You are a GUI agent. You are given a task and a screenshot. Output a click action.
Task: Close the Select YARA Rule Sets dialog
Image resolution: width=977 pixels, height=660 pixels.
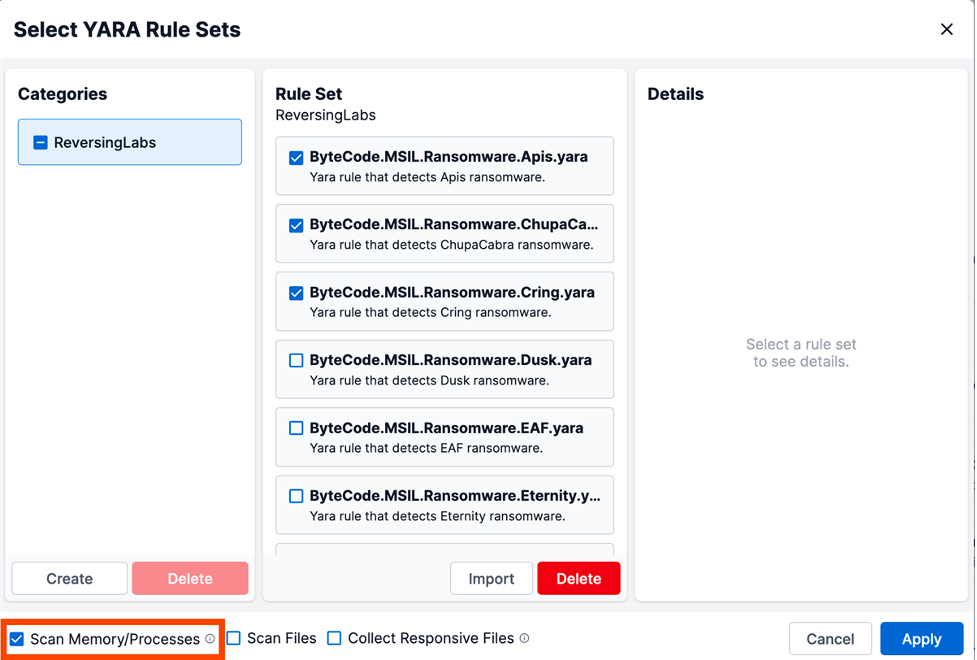coord(946,29)
